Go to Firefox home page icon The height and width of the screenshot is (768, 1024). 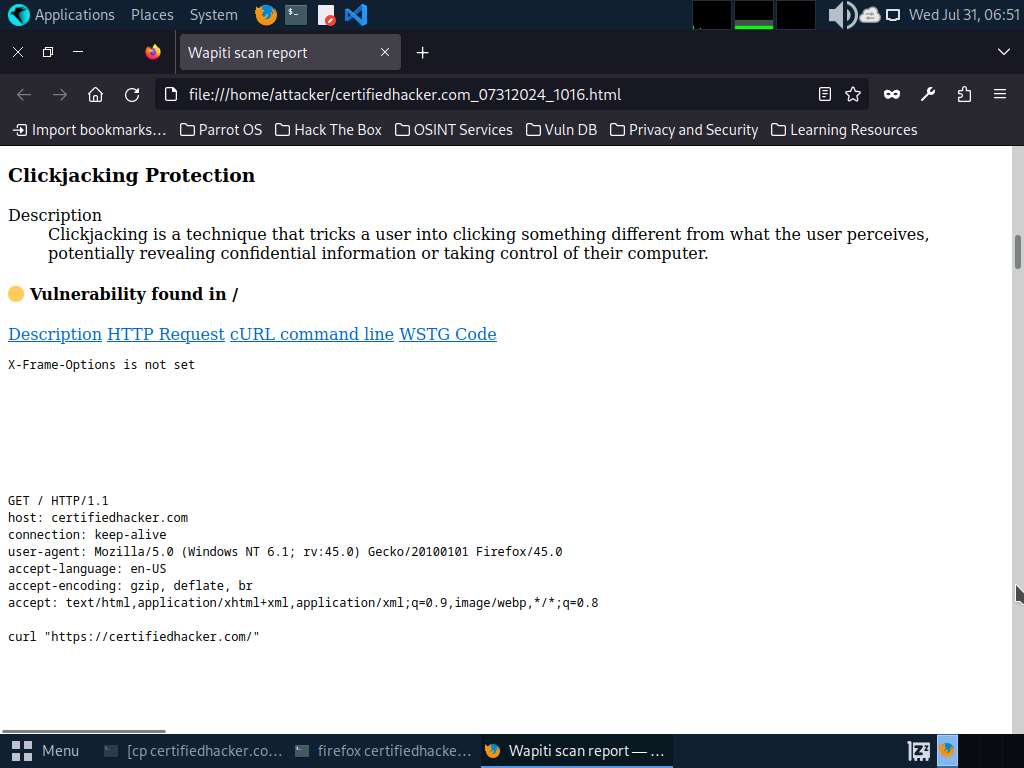click(95, 94)
